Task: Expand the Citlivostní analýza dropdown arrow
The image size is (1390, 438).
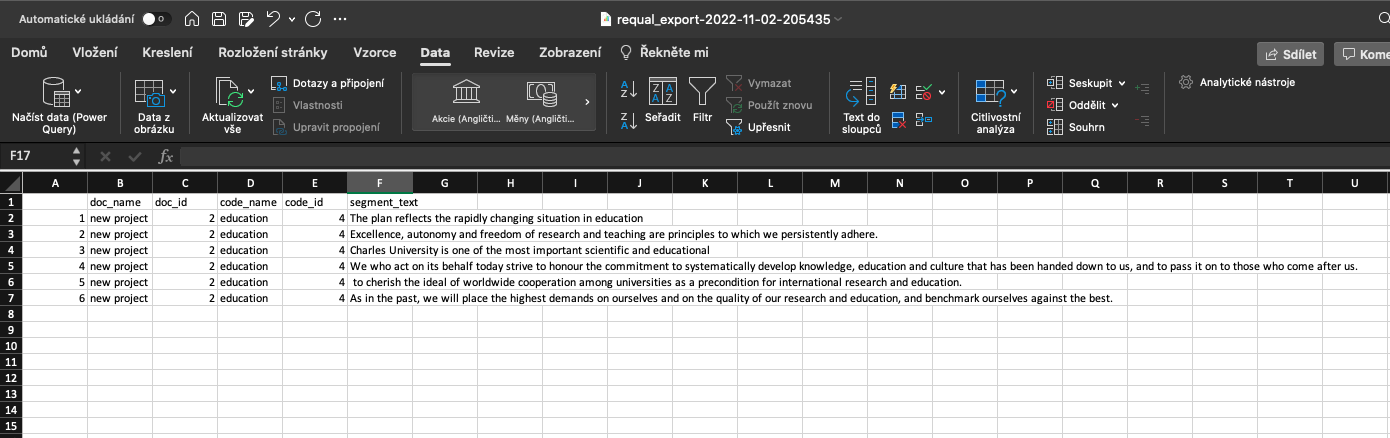Action: pyautogui.click(x=1014, y=92)
